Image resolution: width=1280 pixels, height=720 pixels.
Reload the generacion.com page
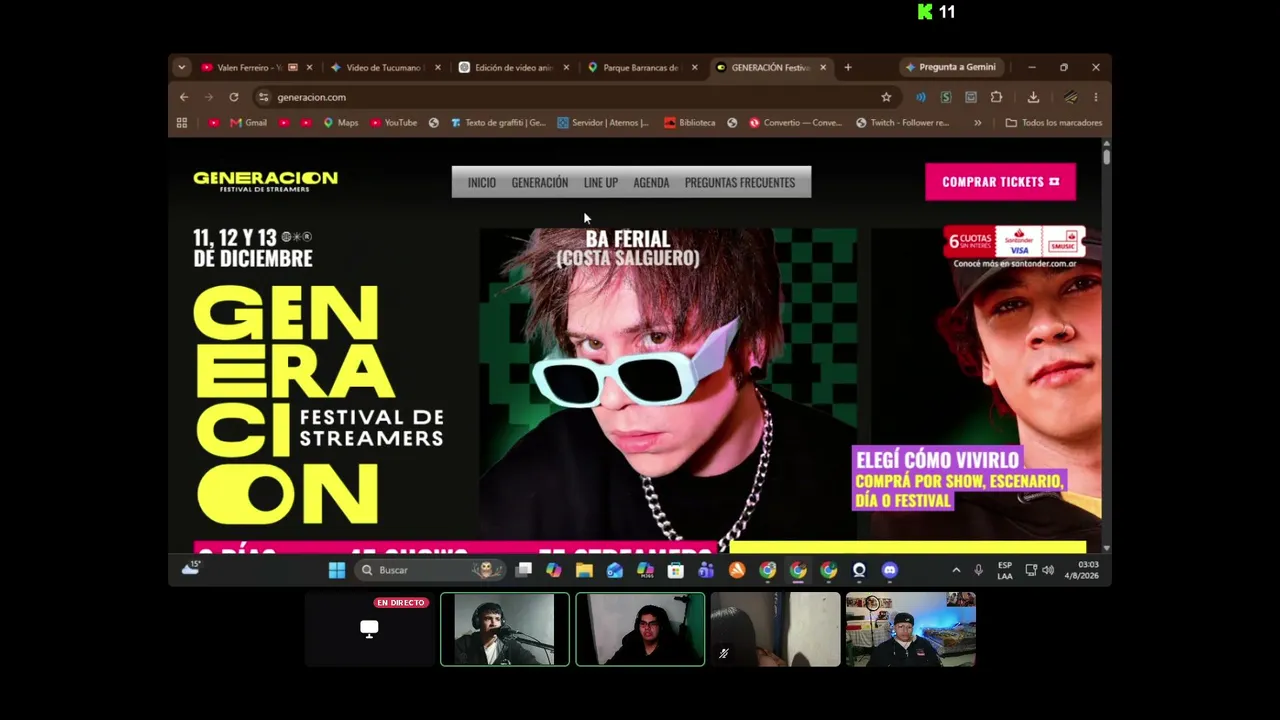(234, 97)
